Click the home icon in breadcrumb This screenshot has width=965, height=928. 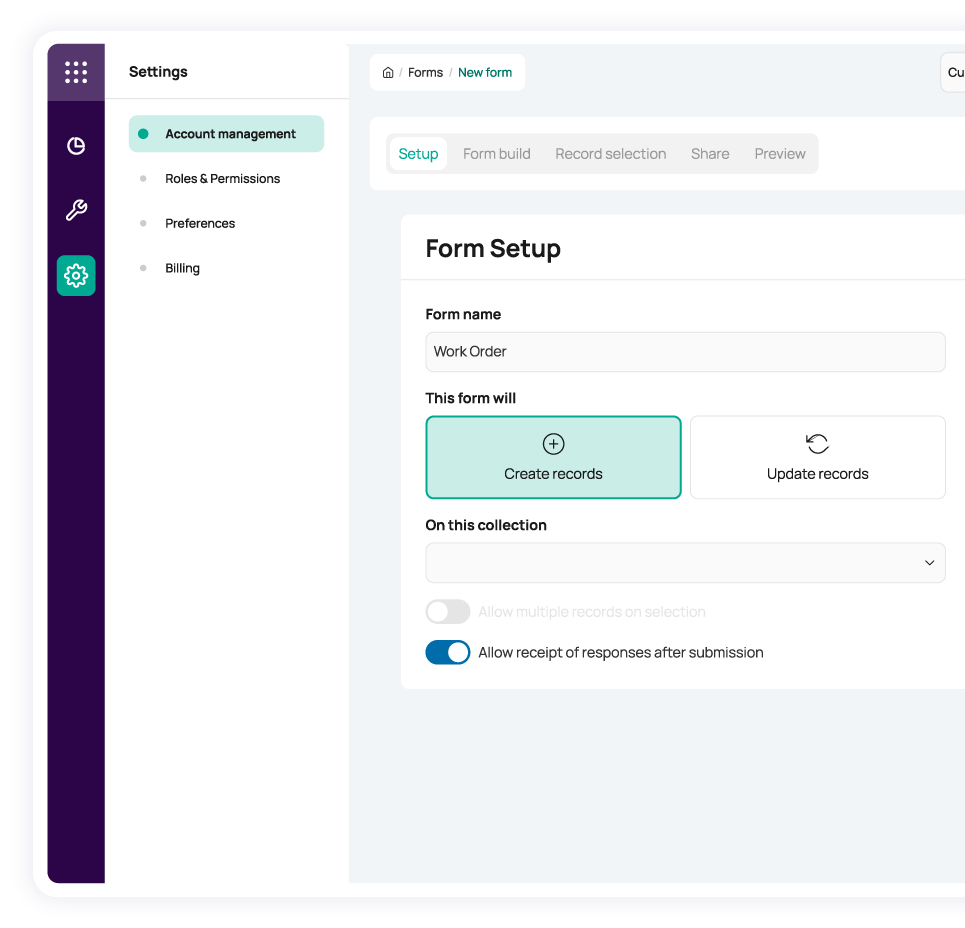[388, 73]
